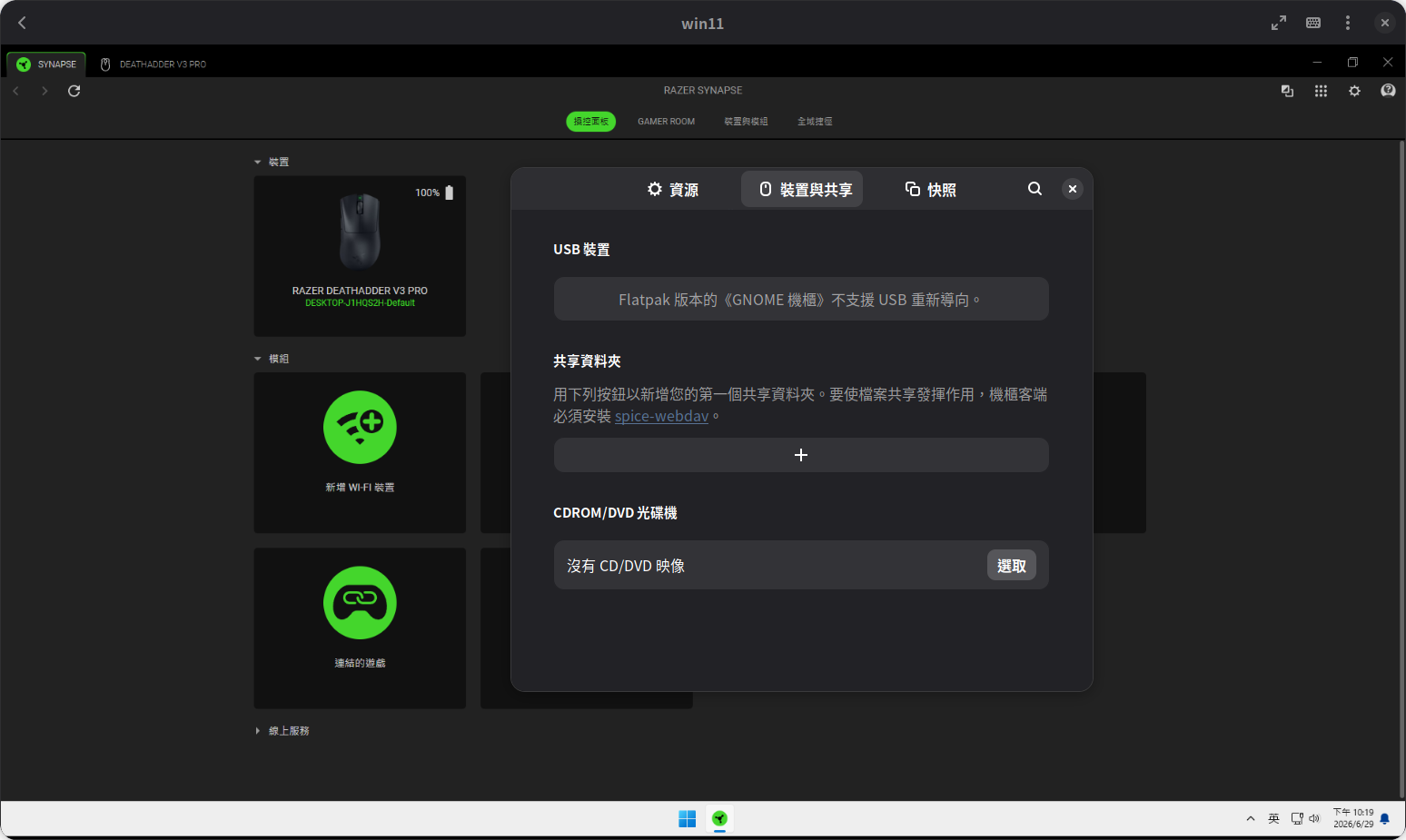Click 選取 to choose a CD/DVD image
Screen dimensions: 1406x840
click(x=1012, y=566)
